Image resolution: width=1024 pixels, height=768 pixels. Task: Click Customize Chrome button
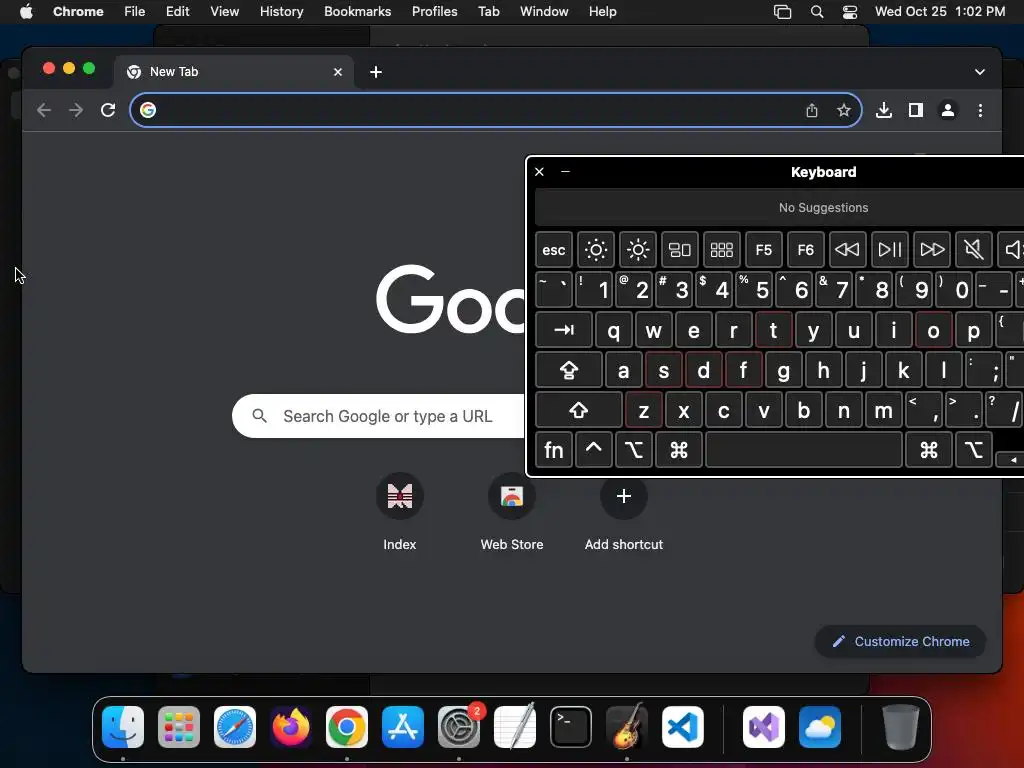[900, 641]
